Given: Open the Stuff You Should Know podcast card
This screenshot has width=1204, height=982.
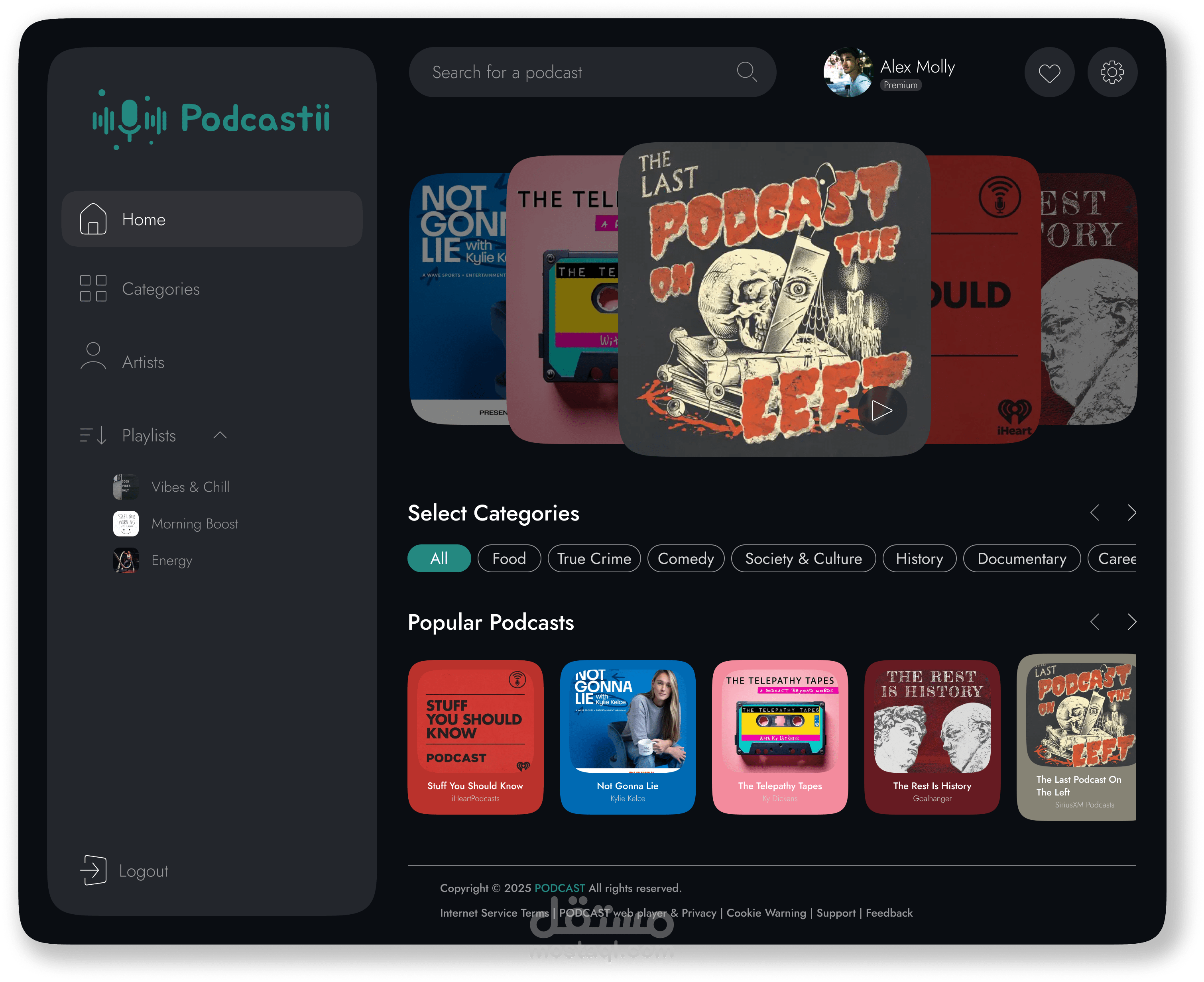Looking at the screenshot, I should [475, 737].
